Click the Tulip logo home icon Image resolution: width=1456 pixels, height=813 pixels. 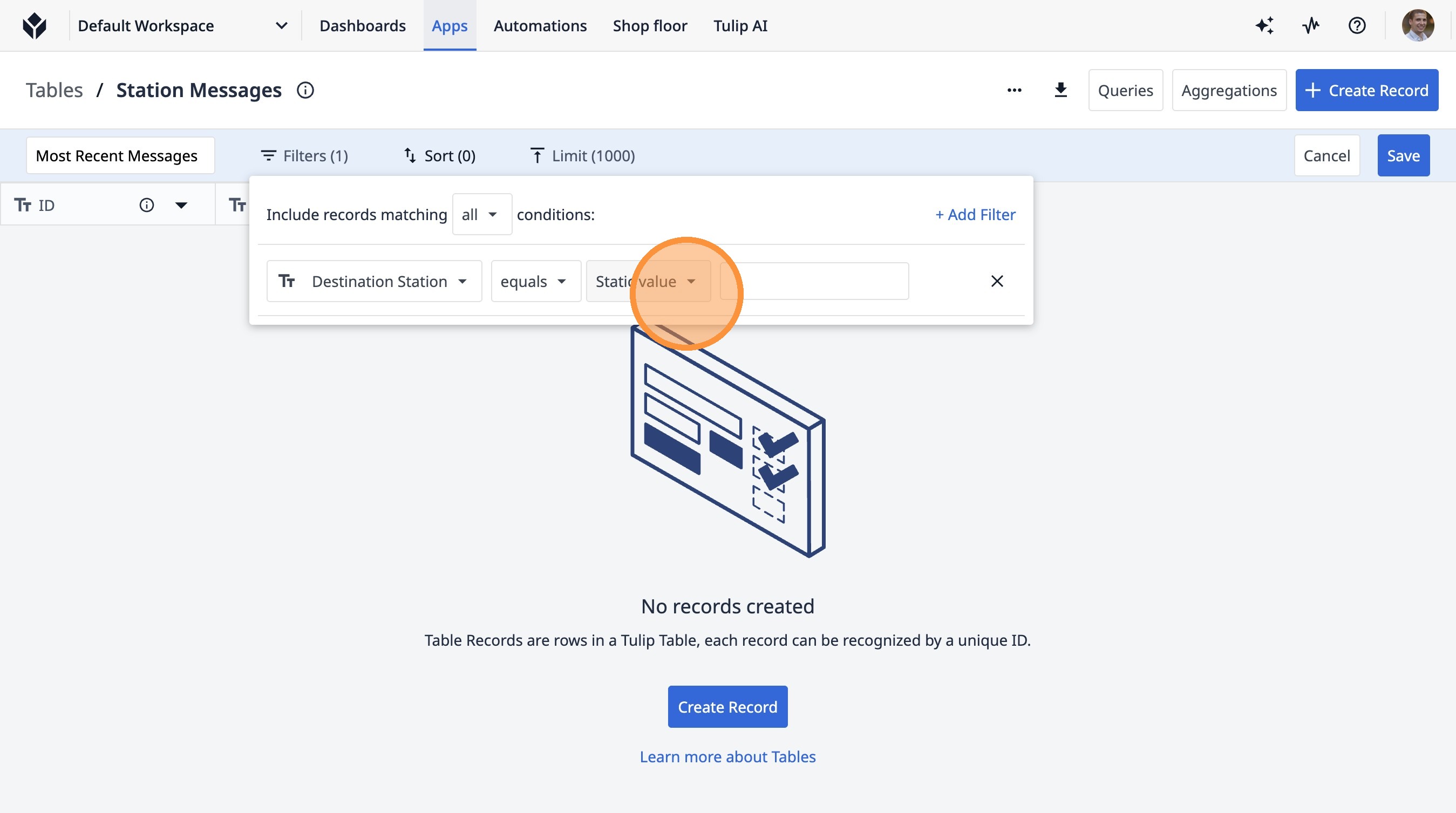35,25
